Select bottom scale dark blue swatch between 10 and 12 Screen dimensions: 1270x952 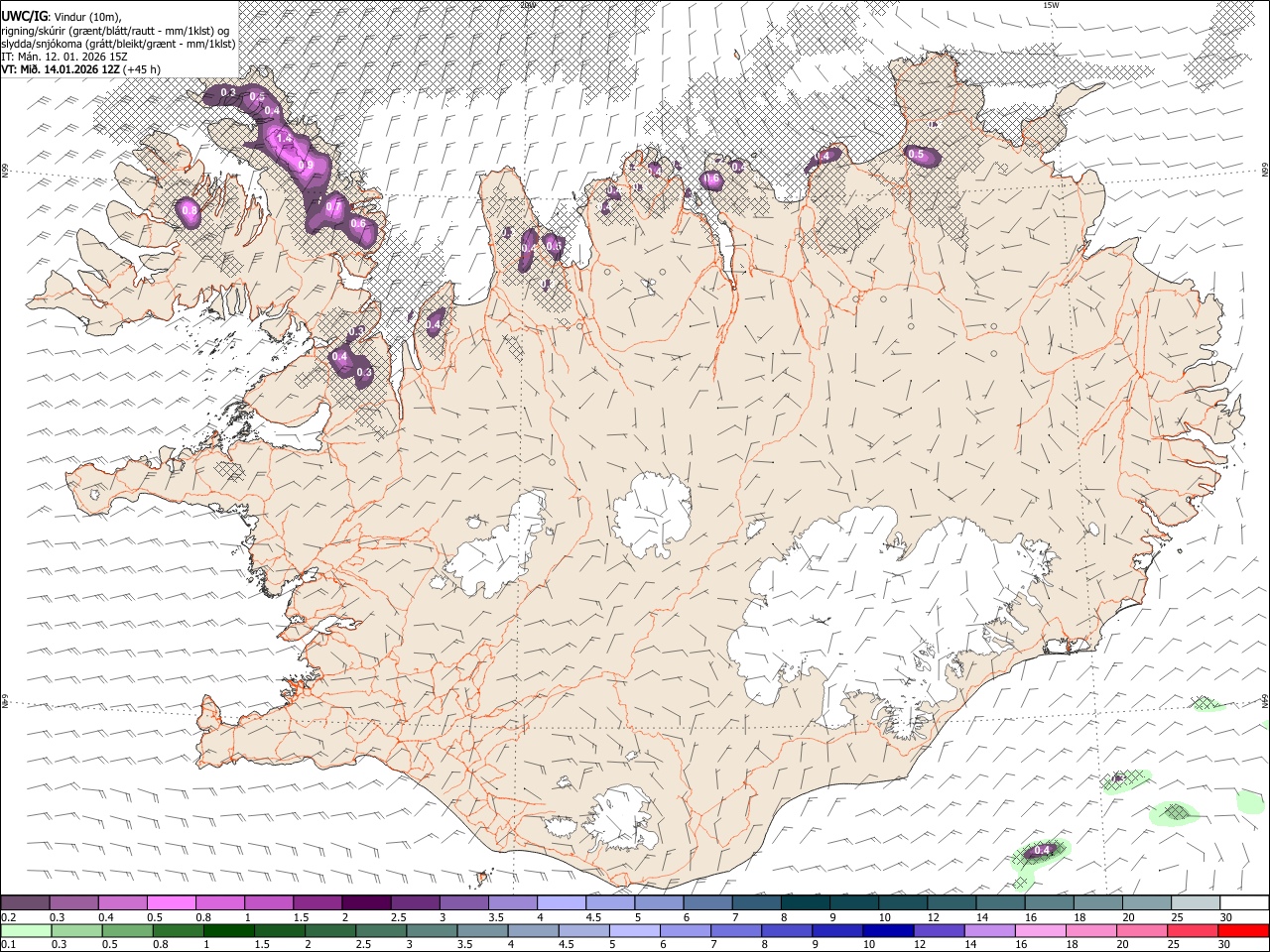[x=887, y=930]
